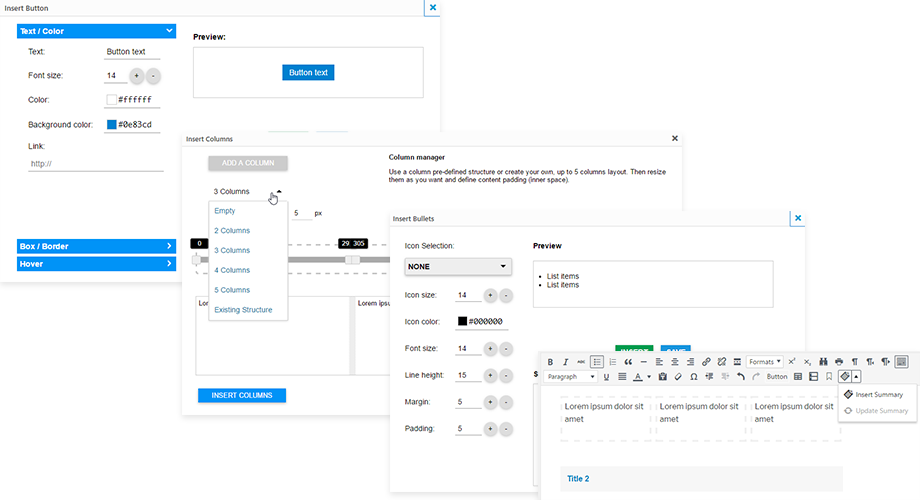Insert blockquote from editor toolbar

point(628,362)
